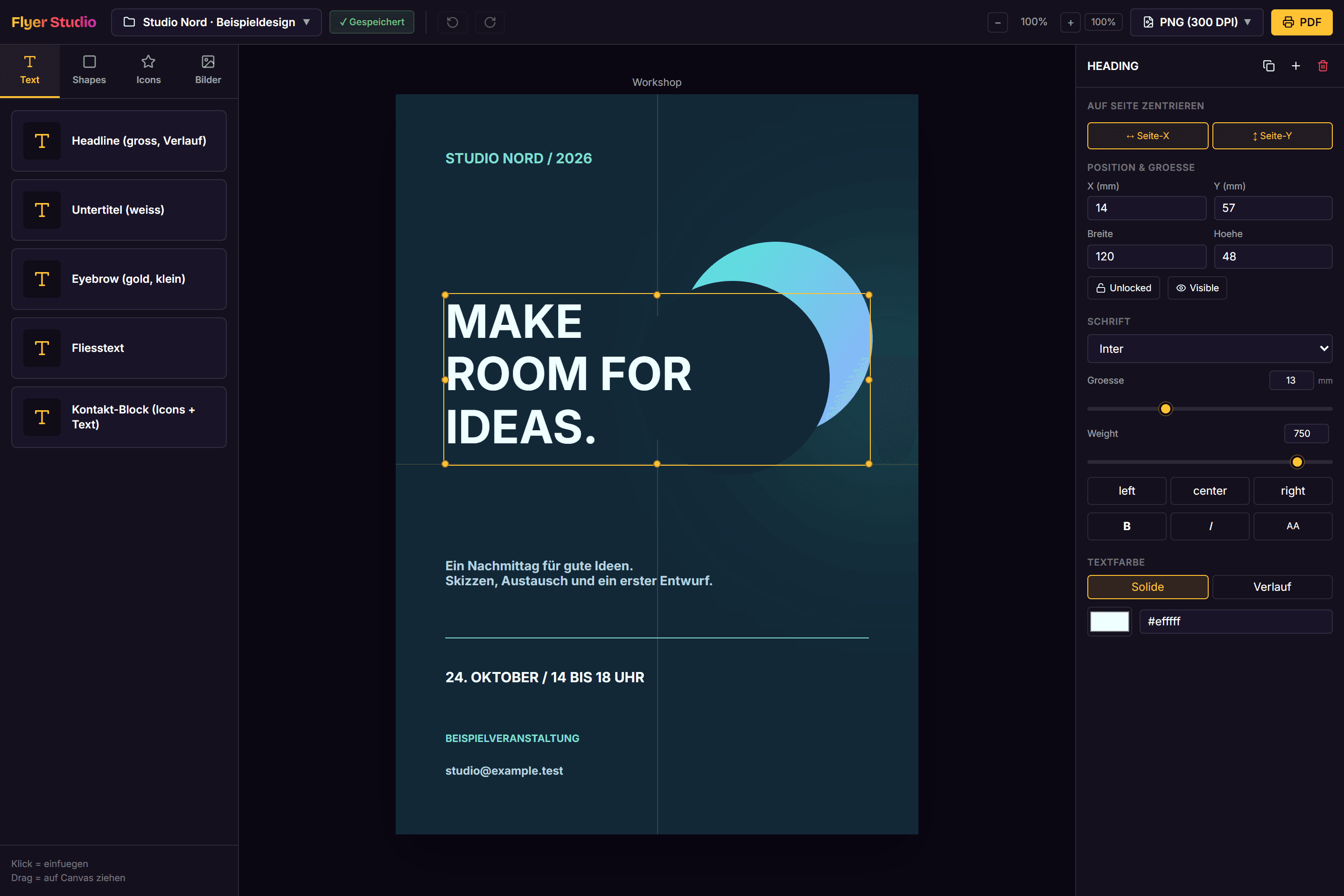Select the STUDIO NORD / 2026 text on canvas
The image size is (1344, 896).
point(518,158)
